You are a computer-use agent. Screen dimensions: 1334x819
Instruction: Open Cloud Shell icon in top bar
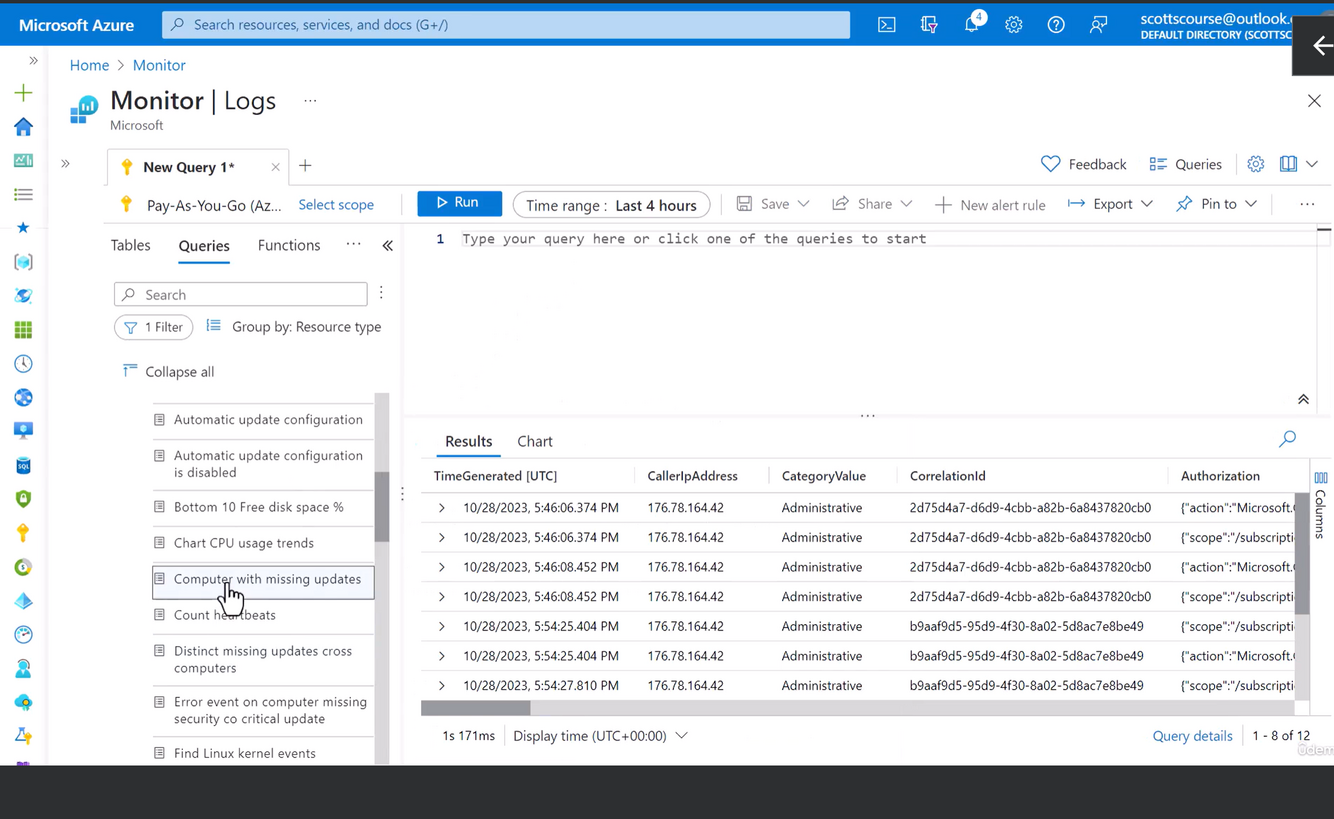coord(886,25)
